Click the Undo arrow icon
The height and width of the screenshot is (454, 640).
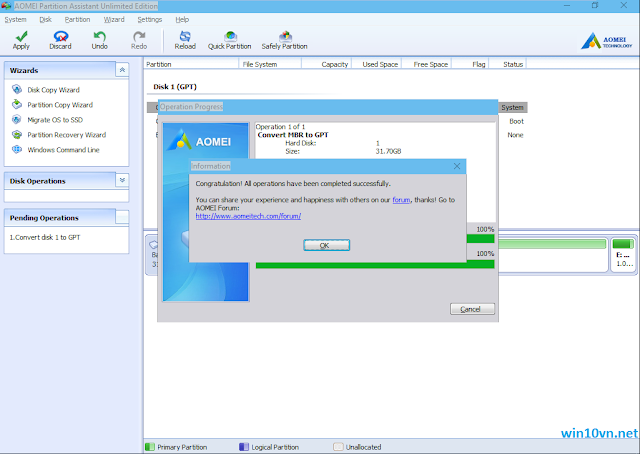(x=99, y=37)
